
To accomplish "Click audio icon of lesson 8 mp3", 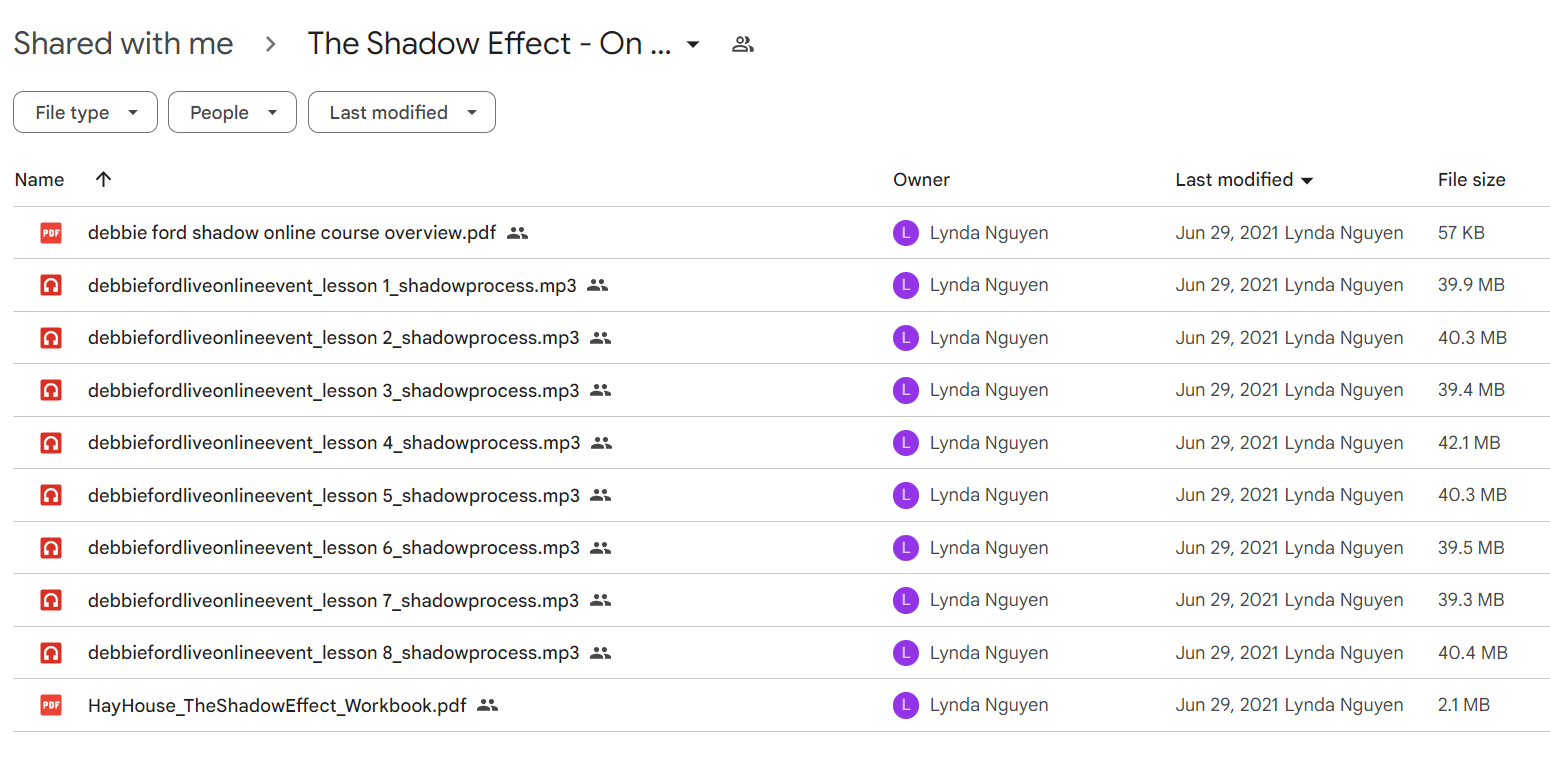I will pyautogui.click(x=51, y=653).
